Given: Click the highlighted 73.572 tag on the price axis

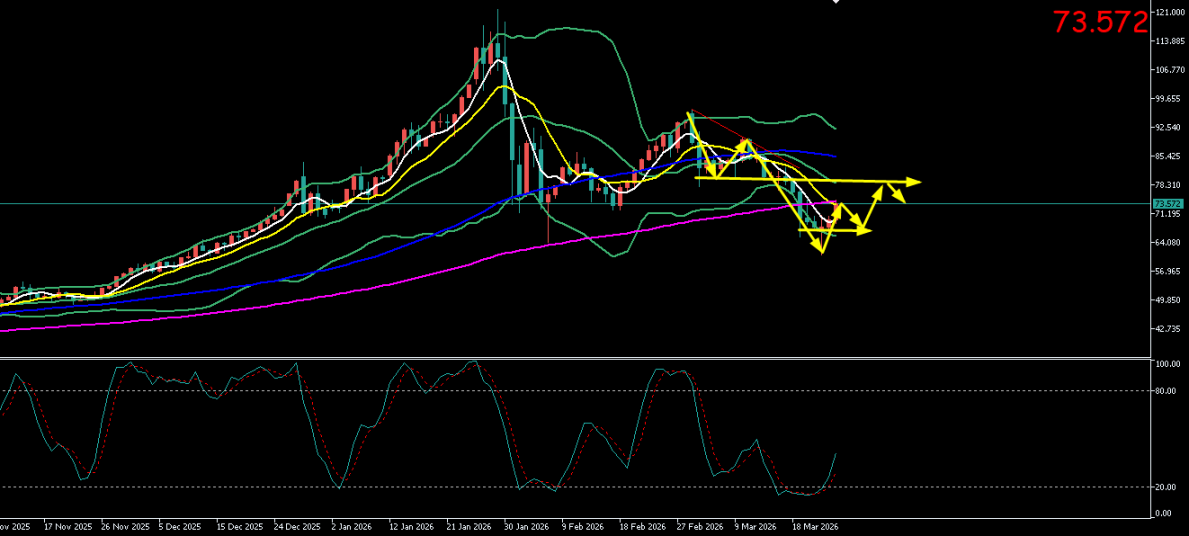Looking at the screenshot, I should tap(1161, 203).
